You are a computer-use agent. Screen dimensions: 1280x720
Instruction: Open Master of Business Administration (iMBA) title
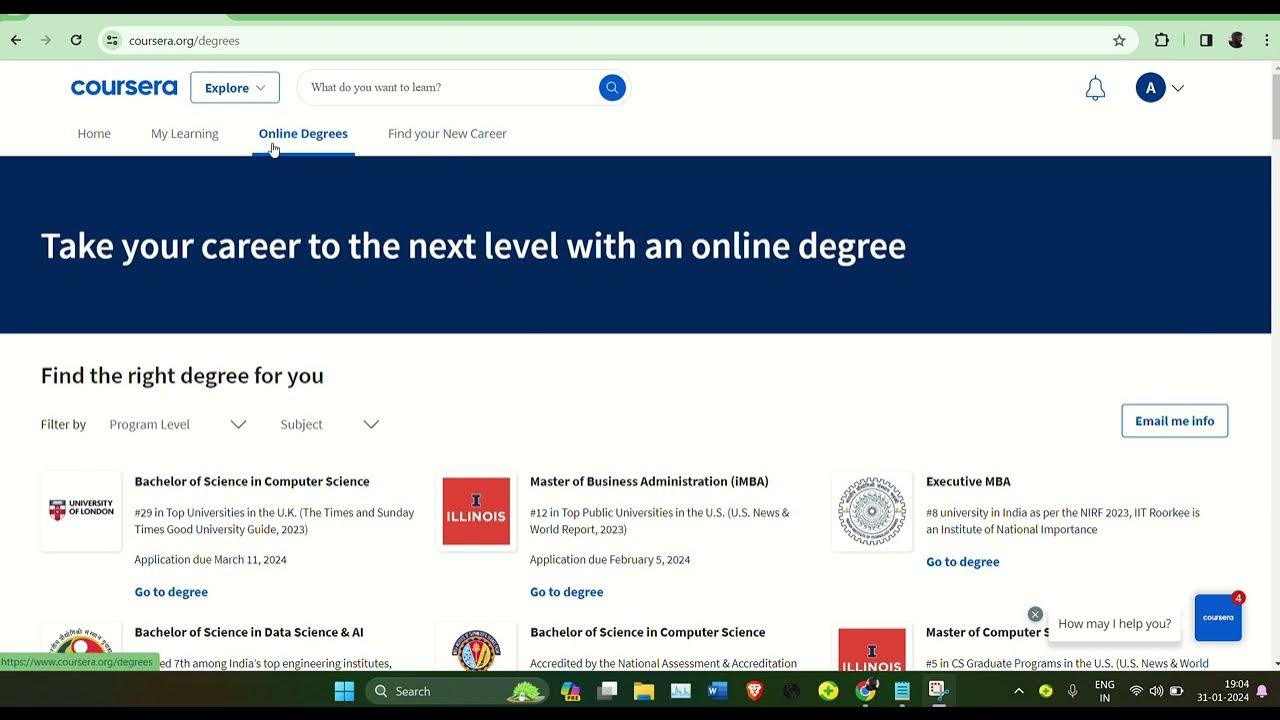pyautogui.click(x=649, y=481)
